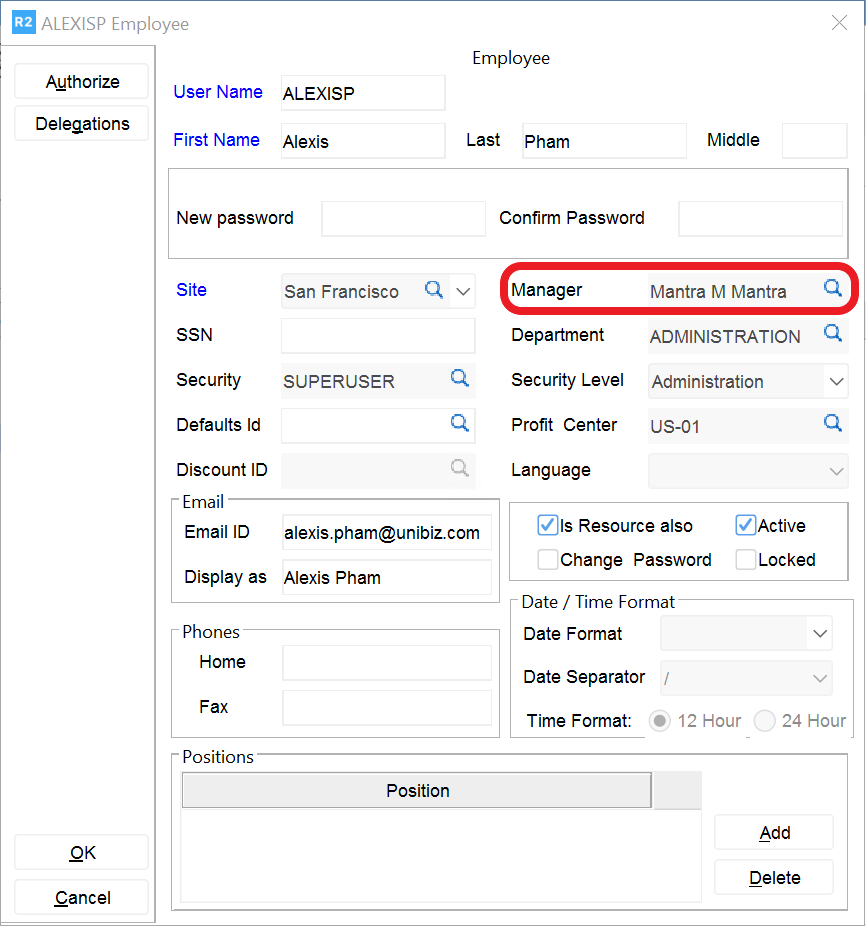Enable the Change Password checkbox

[x=547, y=559]
